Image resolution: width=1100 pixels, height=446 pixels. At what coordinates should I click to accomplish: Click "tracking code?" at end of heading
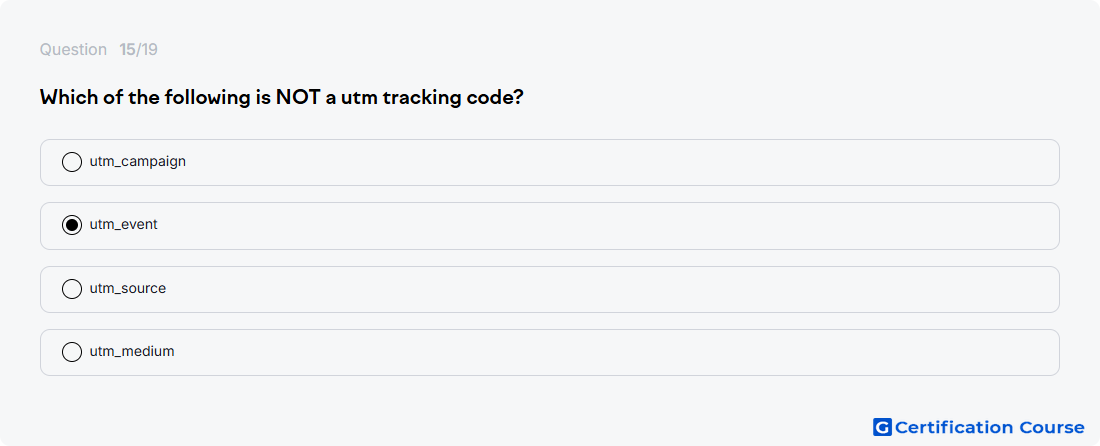[452, 97]
